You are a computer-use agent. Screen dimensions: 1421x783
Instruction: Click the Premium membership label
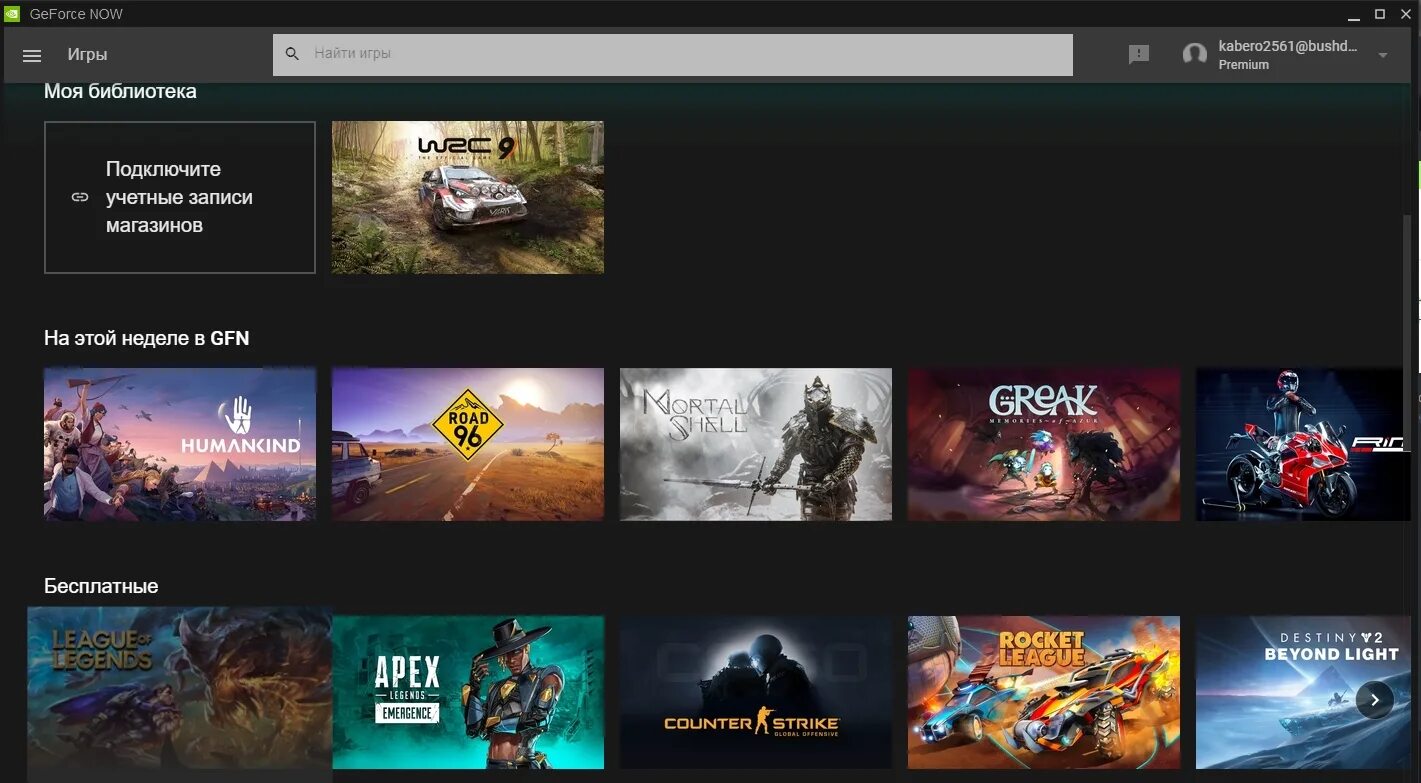pyautogui.click(x=1243, y=65)
